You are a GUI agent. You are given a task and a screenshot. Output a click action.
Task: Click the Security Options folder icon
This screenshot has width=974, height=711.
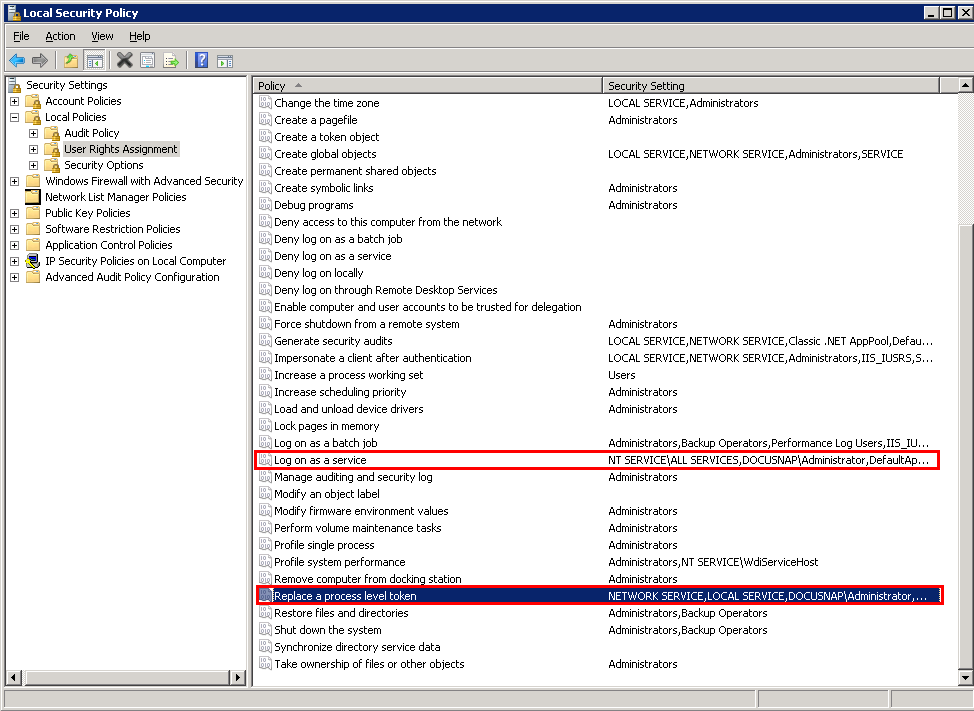click(x=53, y=165)
